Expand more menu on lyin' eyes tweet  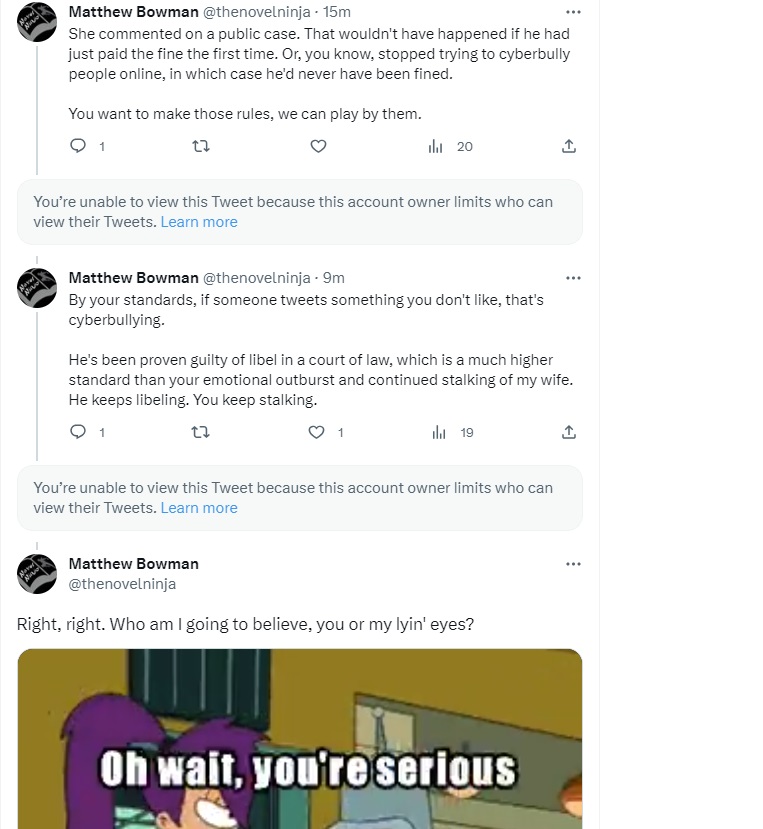click(x=573, y=564)
